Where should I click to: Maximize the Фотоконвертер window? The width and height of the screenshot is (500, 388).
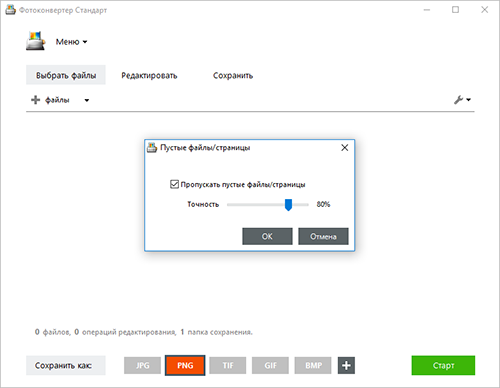(x=455, y=10)
